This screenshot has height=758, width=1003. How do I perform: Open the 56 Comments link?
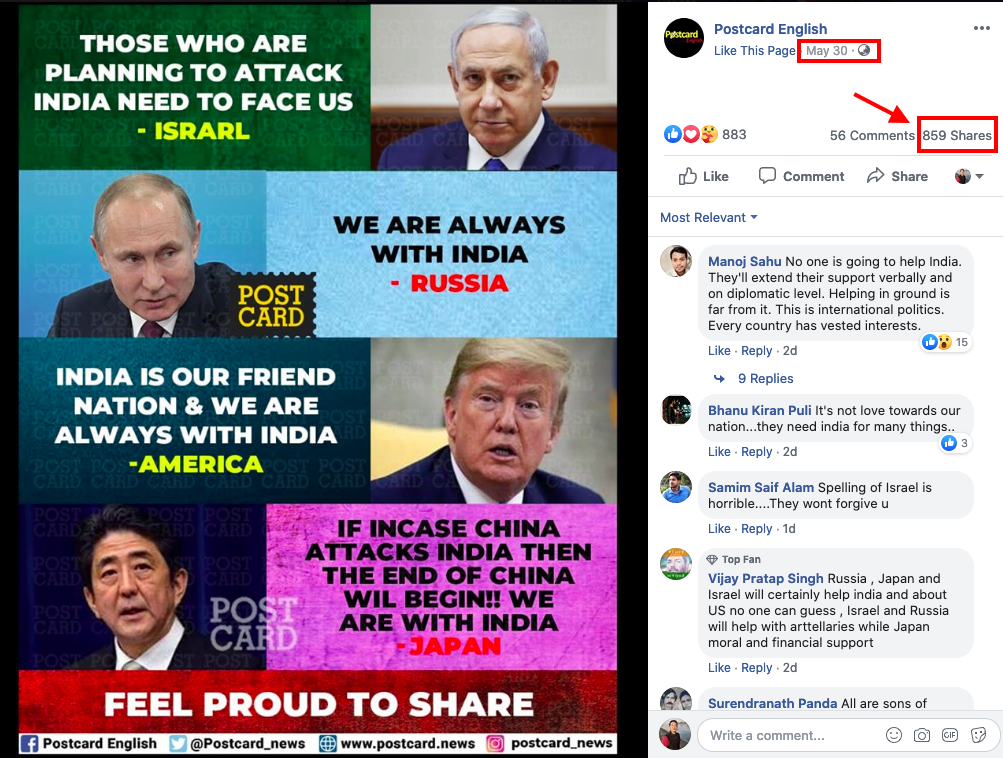point(872,135)
